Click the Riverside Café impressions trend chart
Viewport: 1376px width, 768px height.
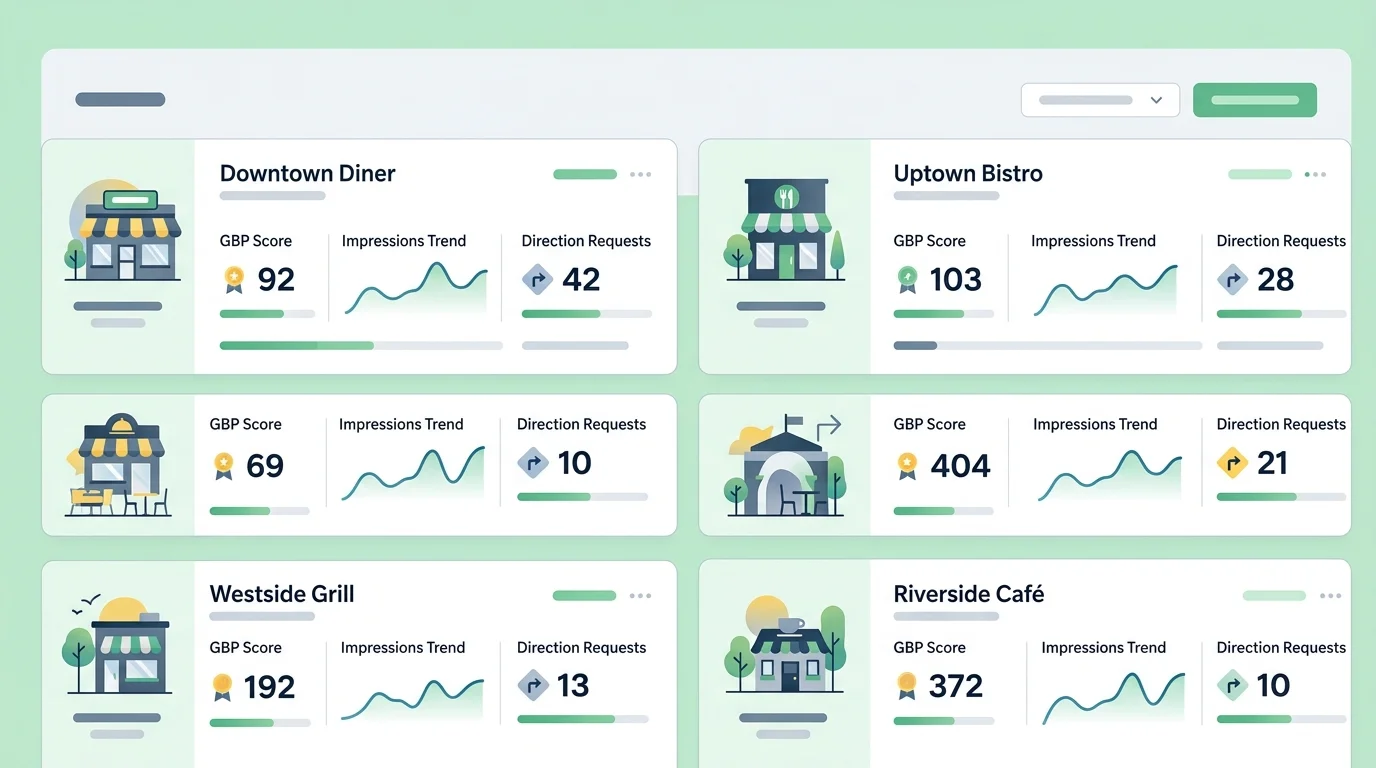(x=1113, y=696)
